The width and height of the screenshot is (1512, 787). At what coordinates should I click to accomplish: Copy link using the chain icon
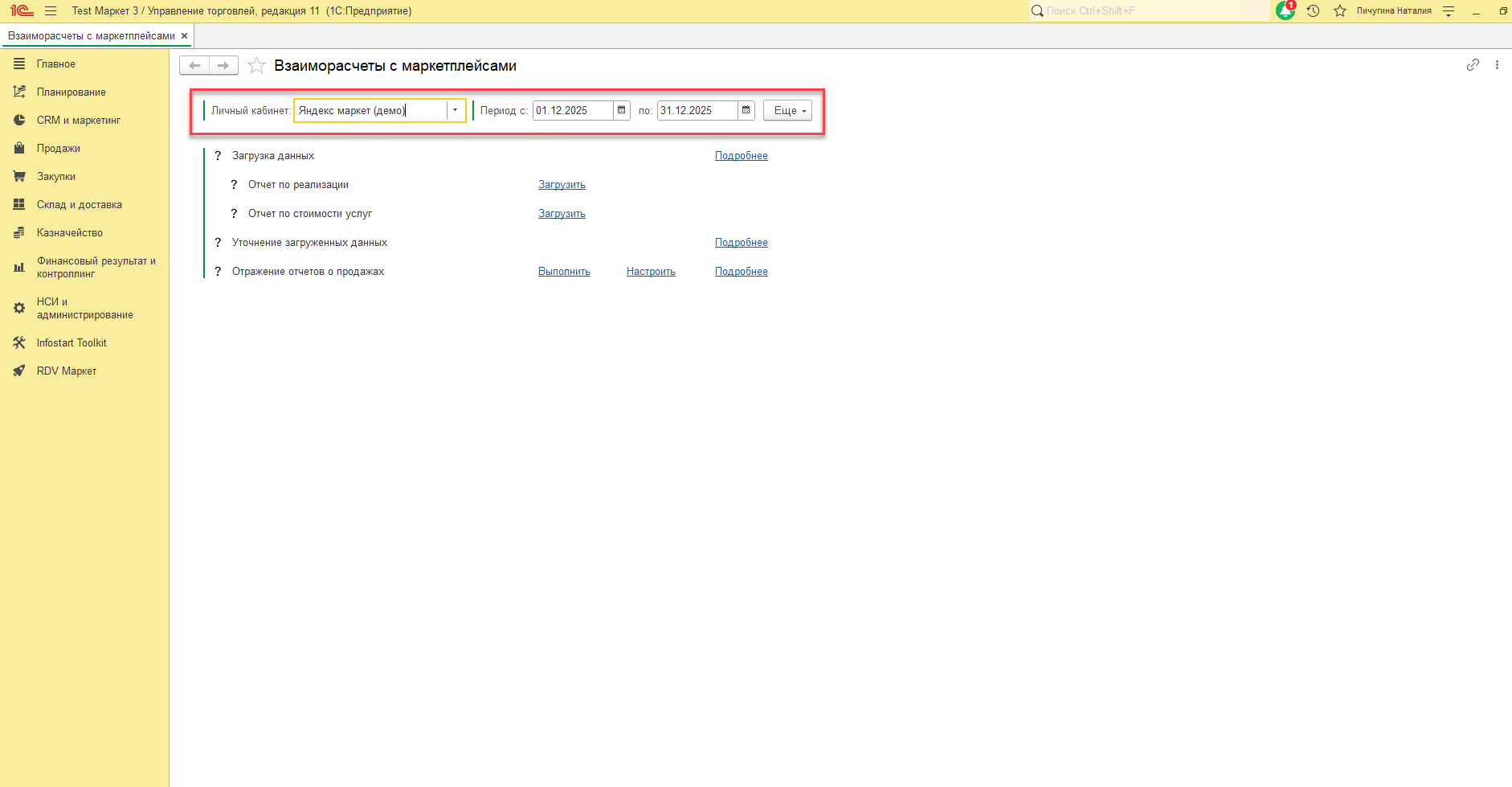(1473, 65)
